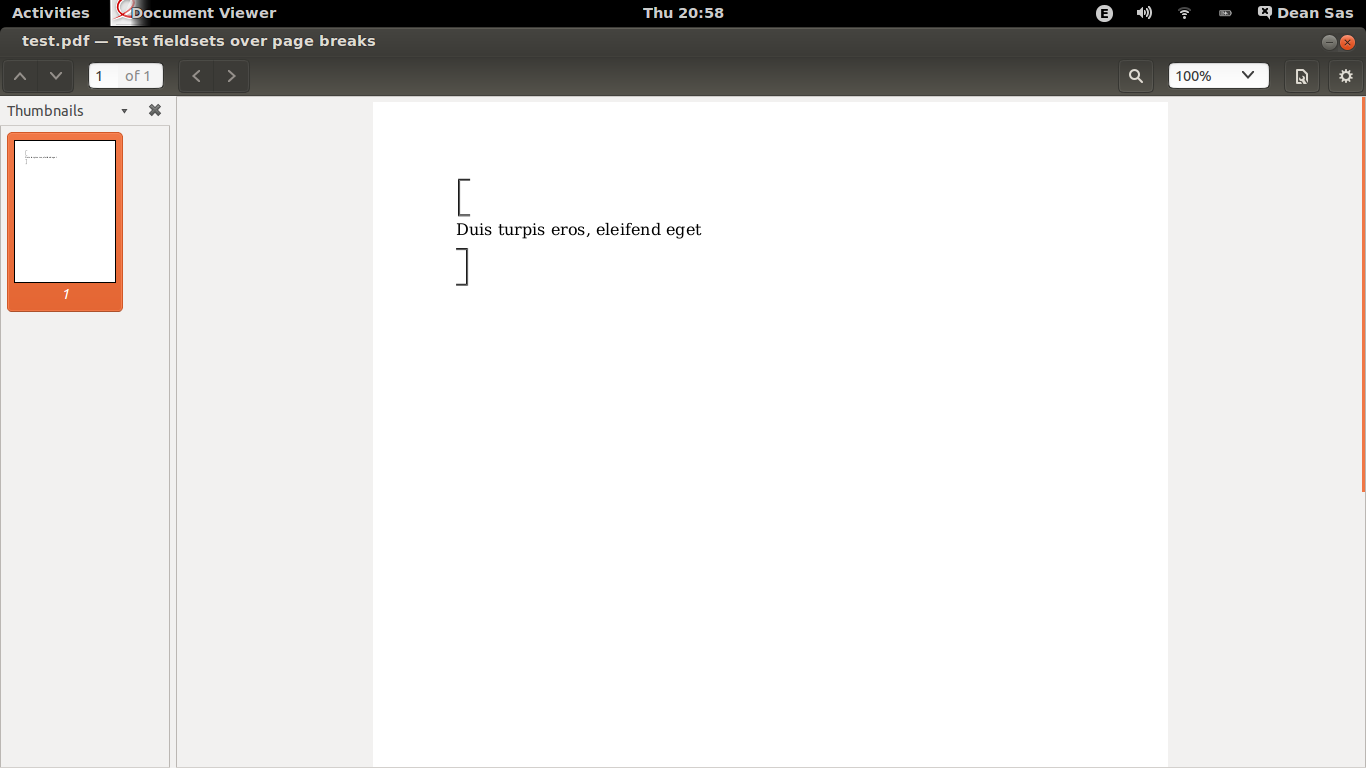Open the clock showing Thu 20:58
1366x768 pixels.
click(x=683, y=13)
